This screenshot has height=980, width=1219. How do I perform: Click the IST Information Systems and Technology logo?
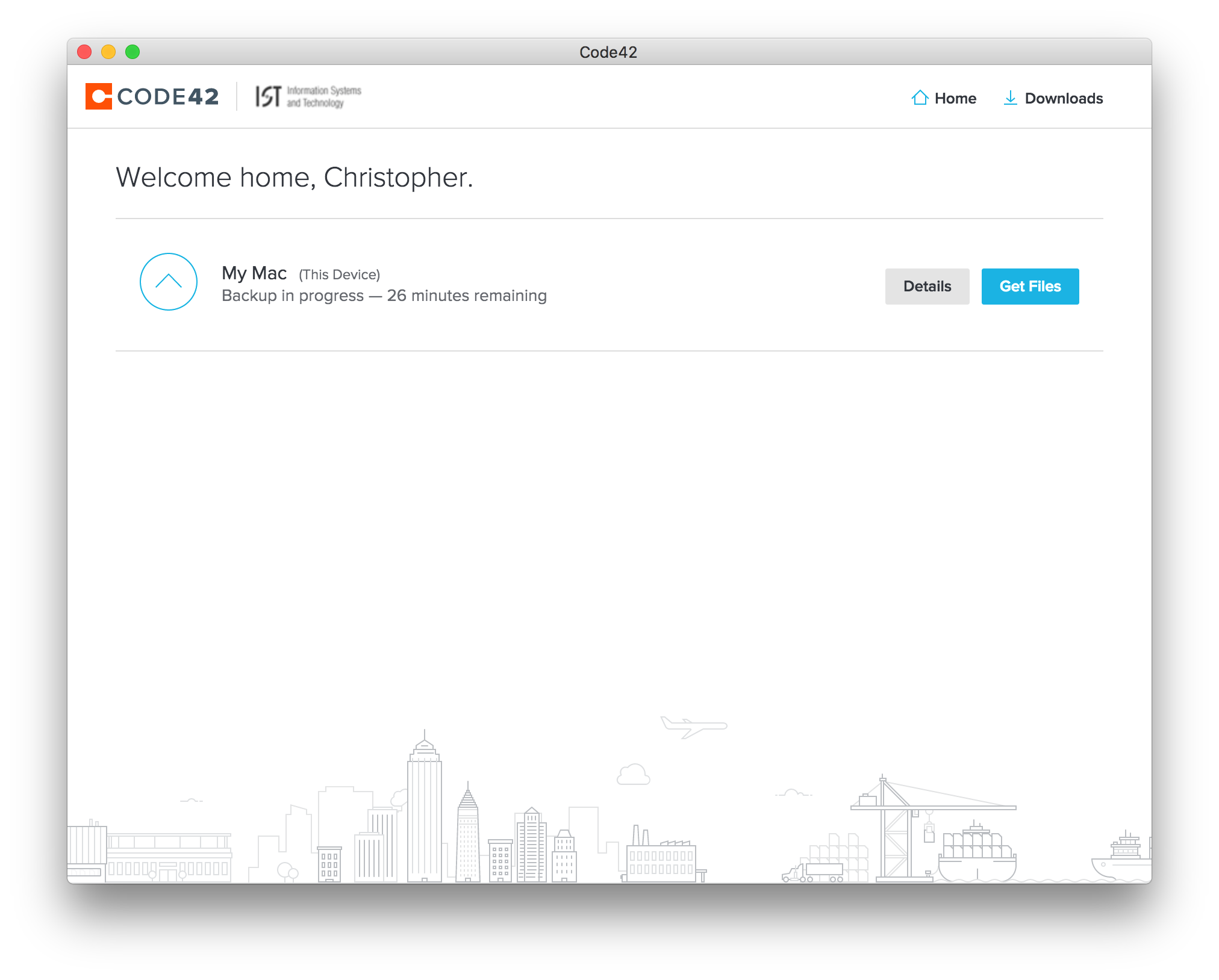pos(308,96)
